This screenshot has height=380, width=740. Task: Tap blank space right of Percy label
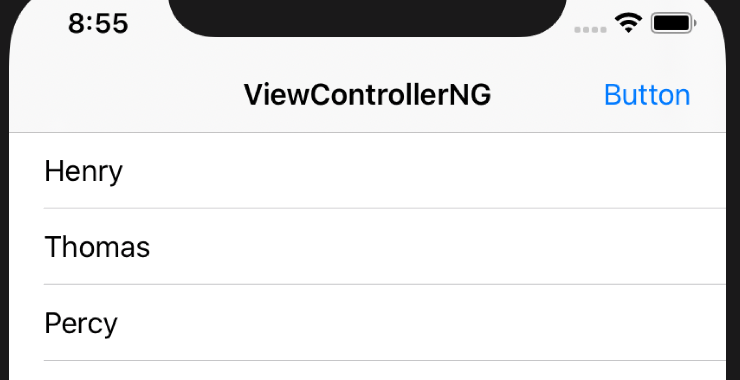coord(421,323)
